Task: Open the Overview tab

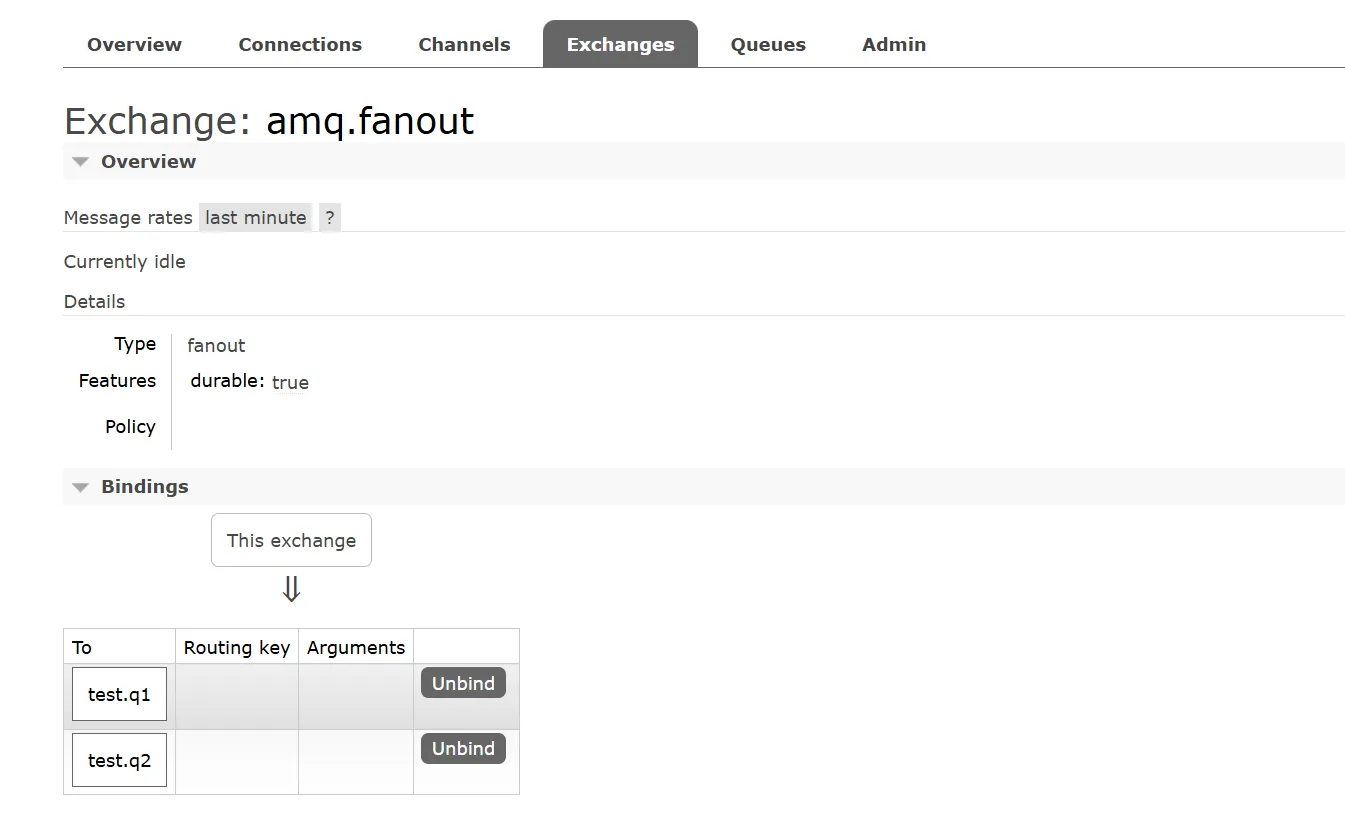Action: tap(134, 45)
